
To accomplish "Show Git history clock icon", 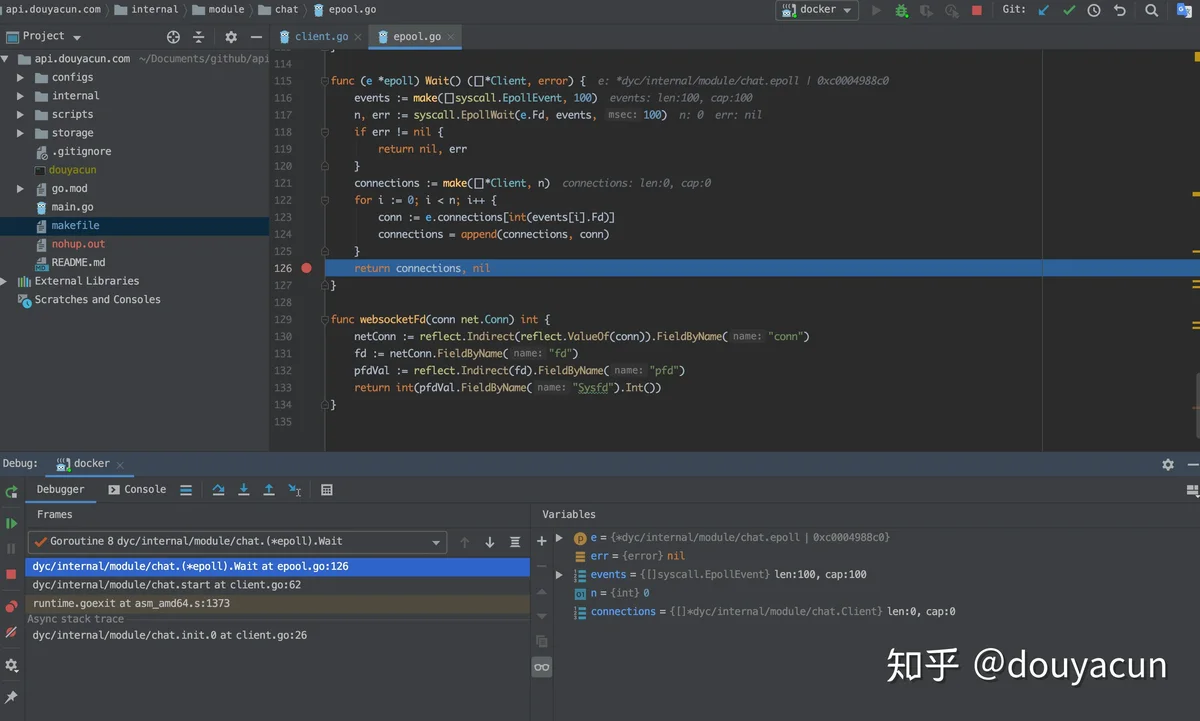I will pos(1094,10).
